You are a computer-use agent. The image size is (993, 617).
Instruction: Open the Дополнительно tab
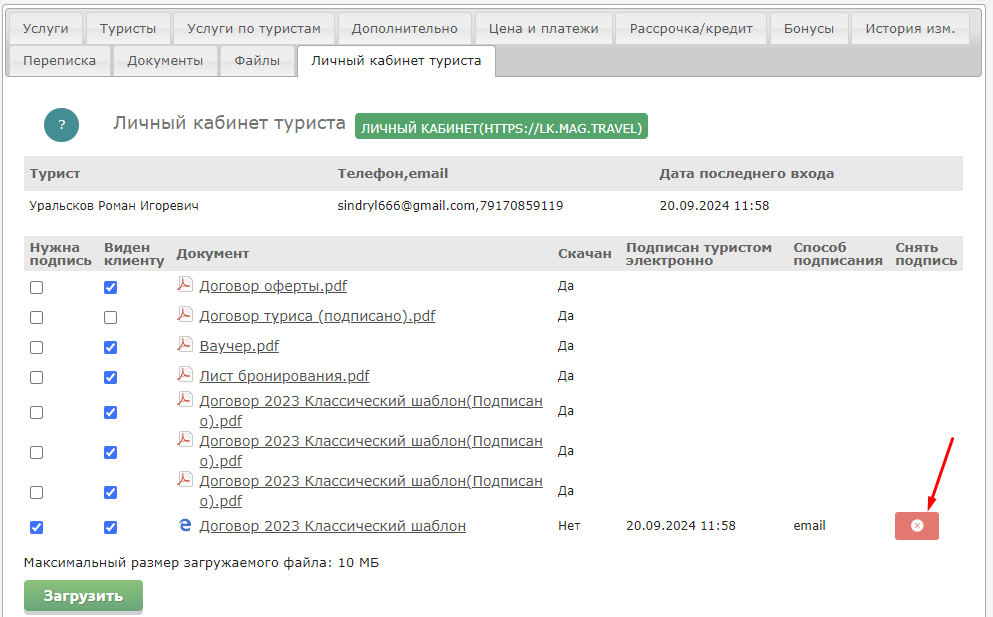point(405,29)
